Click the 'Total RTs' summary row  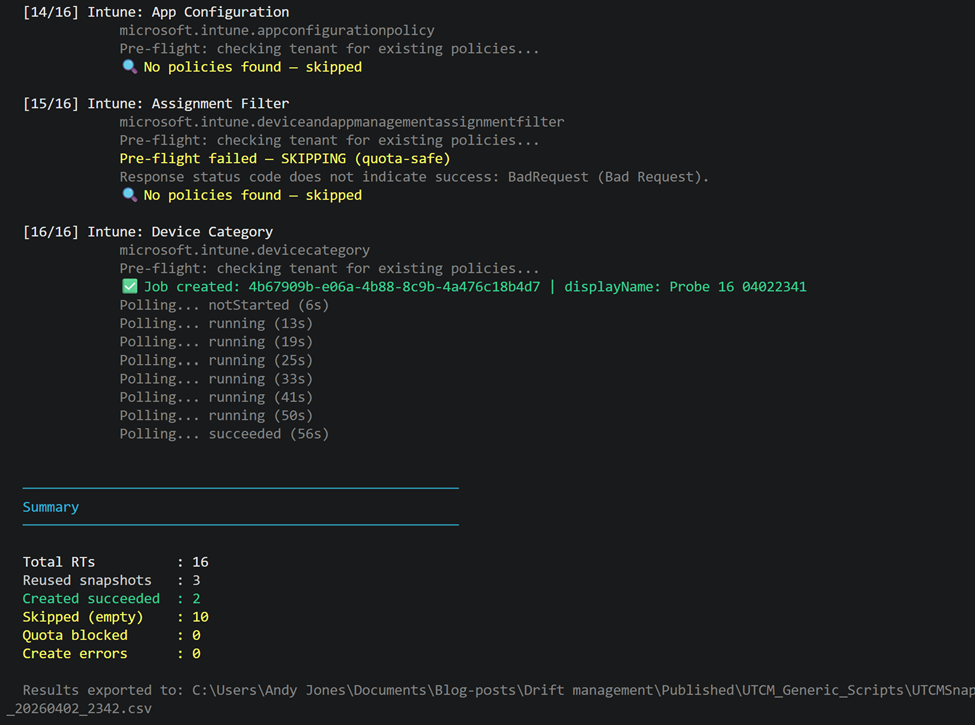tap(115, 562)
